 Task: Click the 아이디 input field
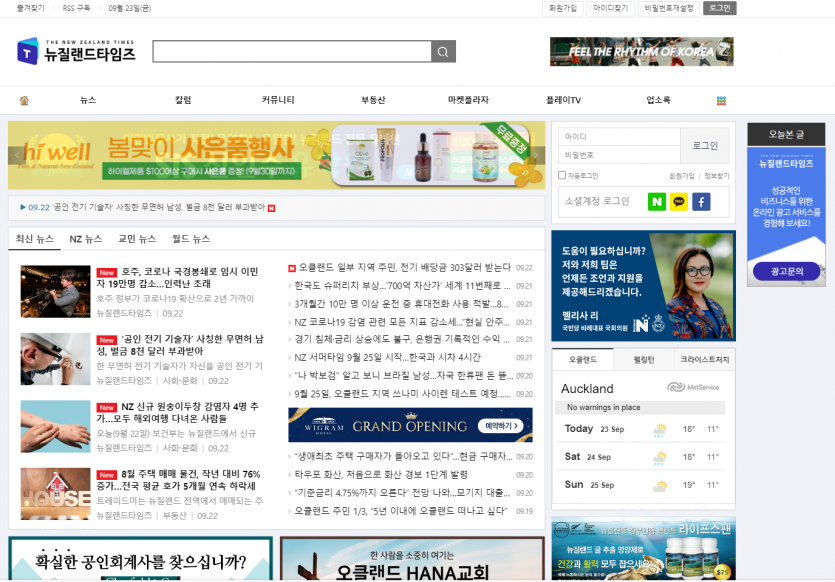(618, 137)
